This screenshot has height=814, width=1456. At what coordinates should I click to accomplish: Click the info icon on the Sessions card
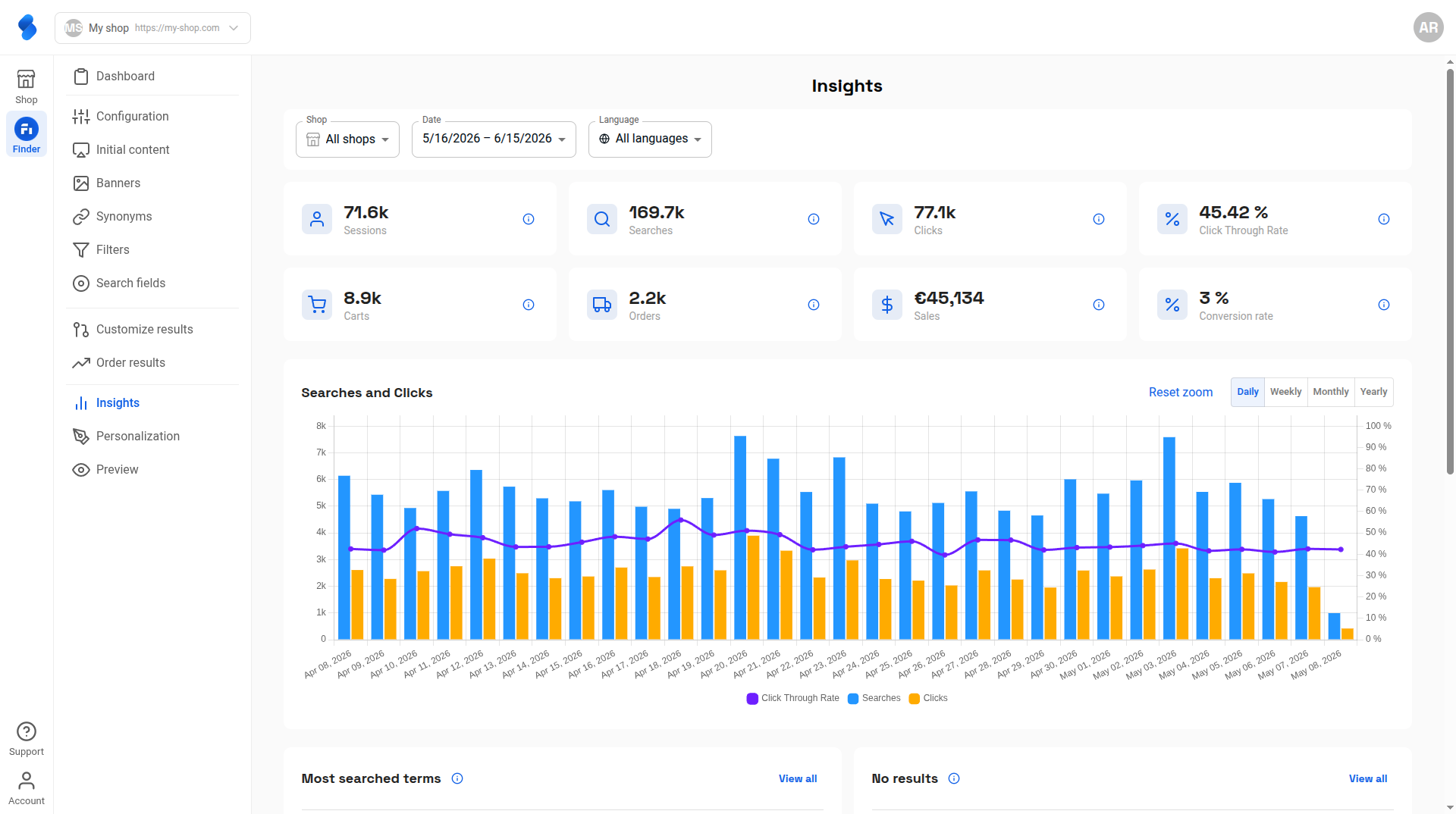[529, 219]
